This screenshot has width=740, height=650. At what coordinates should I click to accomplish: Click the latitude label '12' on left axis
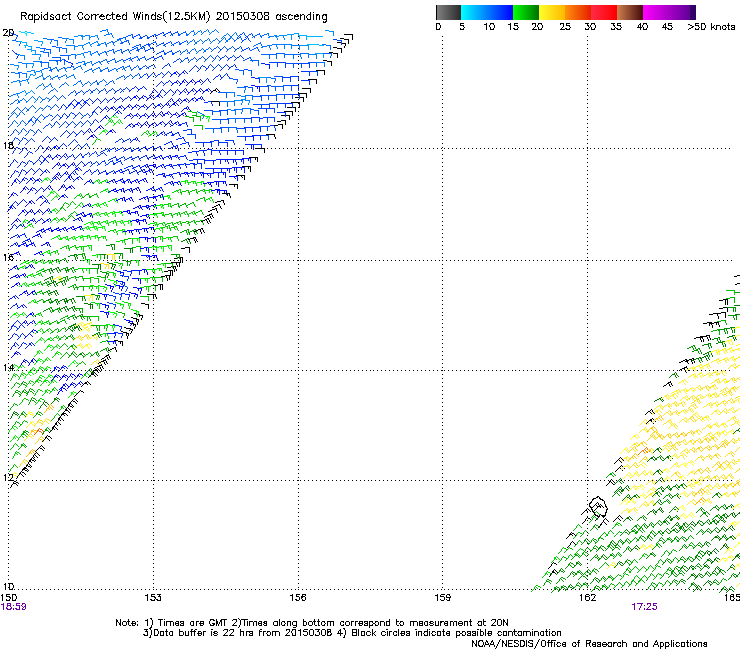(x=8, y=477)
